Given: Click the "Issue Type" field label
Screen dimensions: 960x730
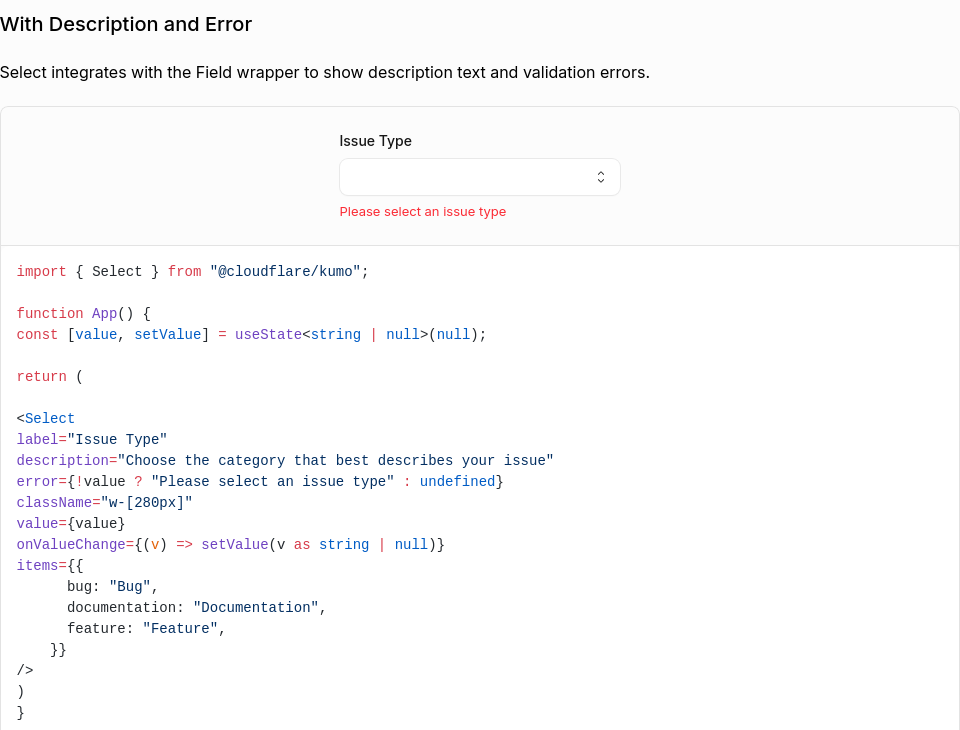Looking at the screenshot, I should pos(375,141).
